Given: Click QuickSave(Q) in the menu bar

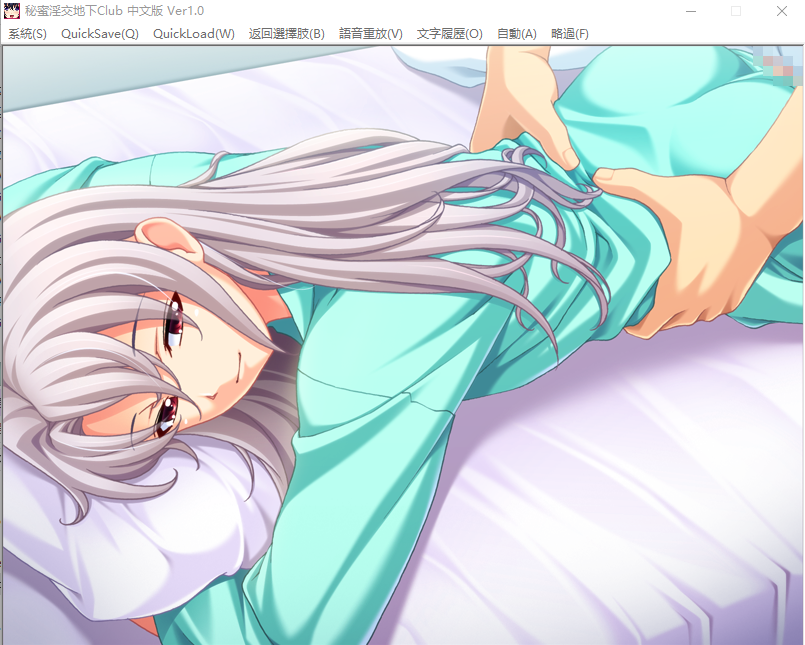Looking at the screenshot, I should point(100,34).
